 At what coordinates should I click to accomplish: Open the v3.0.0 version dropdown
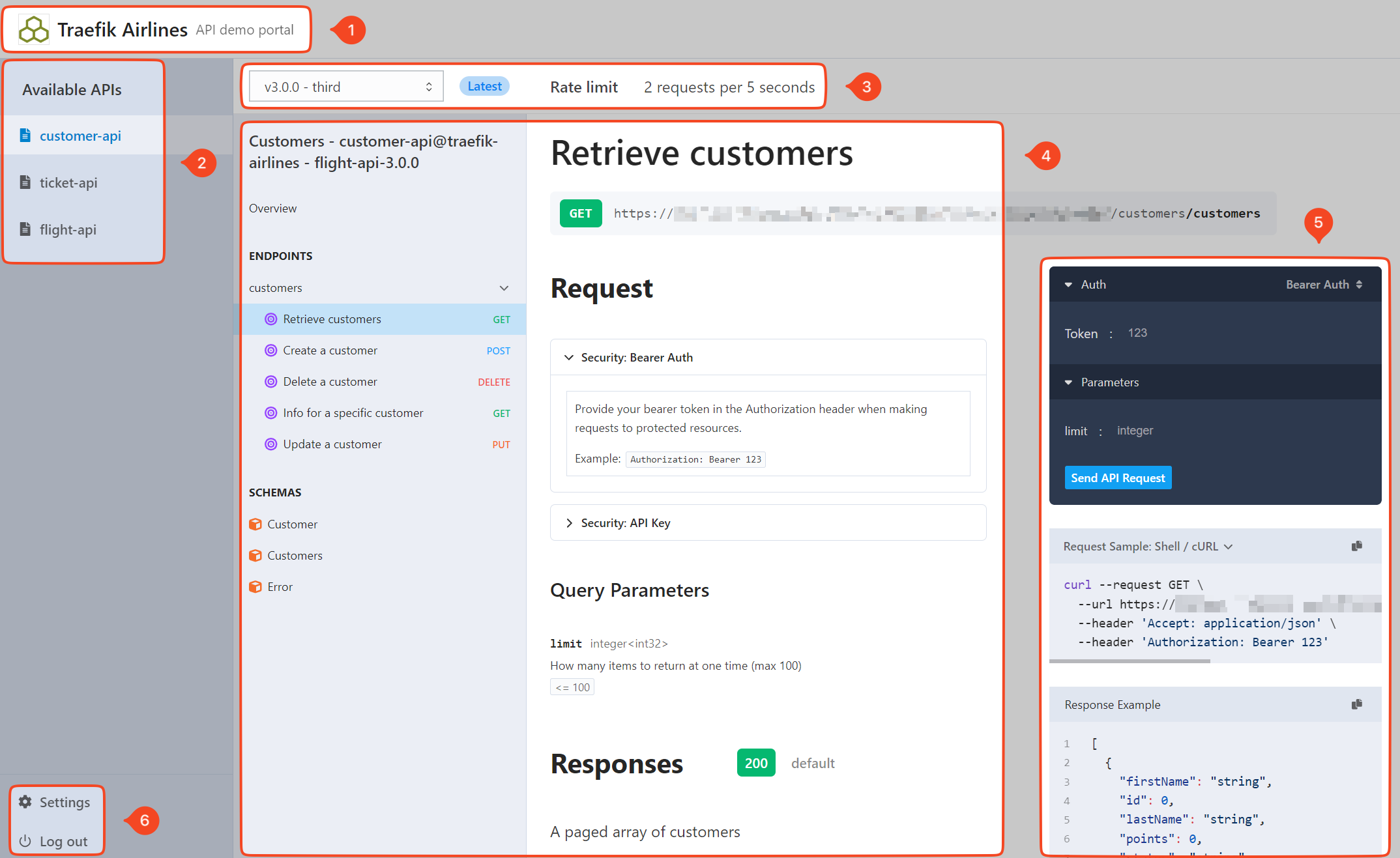(345, 85)
